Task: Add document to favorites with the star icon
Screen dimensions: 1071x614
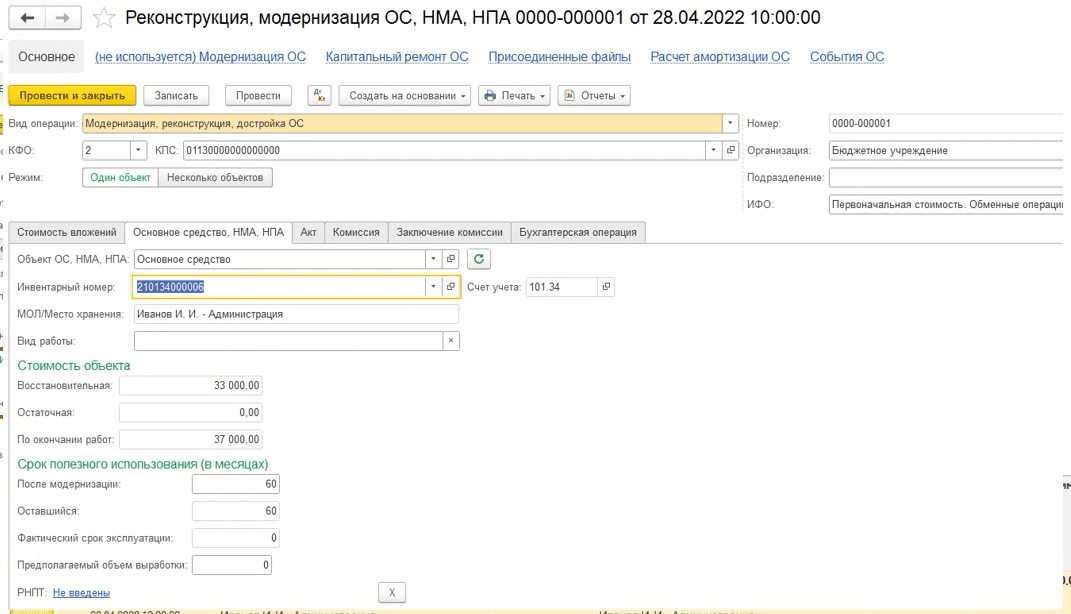Action: click(x=103, y=18)
